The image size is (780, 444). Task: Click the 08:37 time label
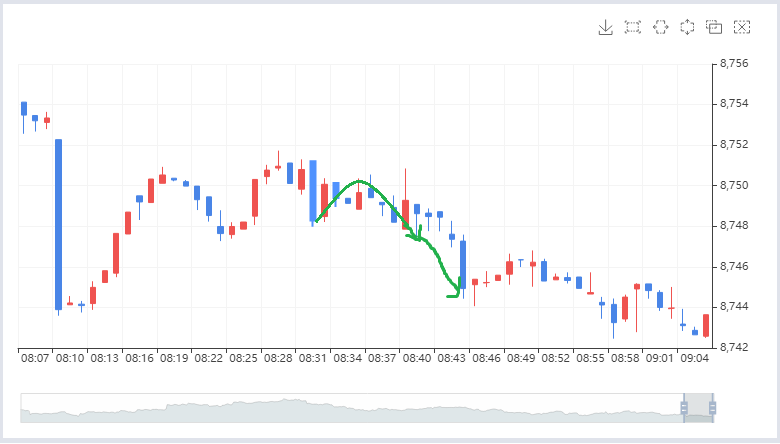[x=382, y=358]
